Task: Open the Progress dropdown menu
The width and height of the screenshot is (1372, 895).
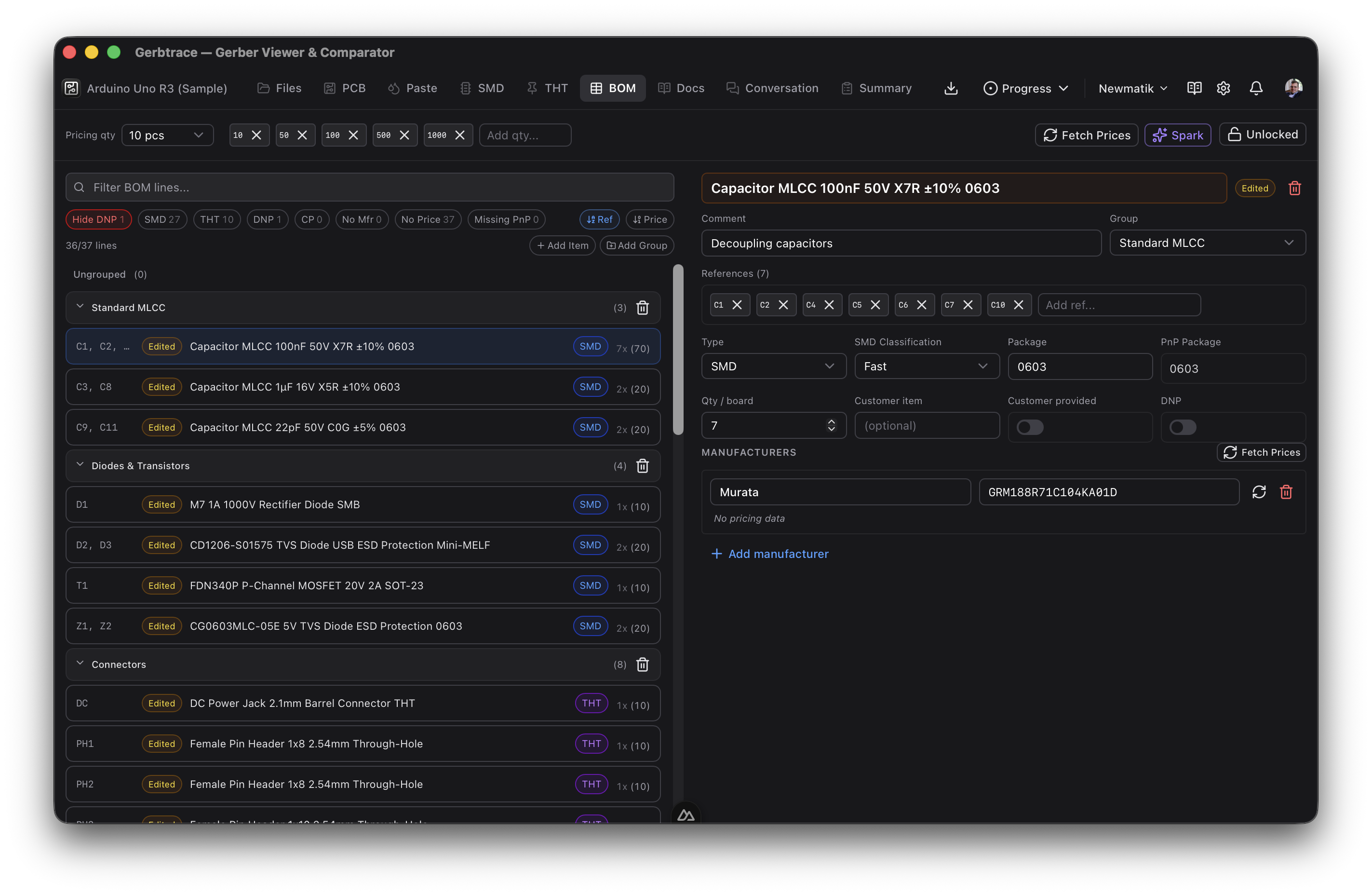Action: (x=1025, y=88)
